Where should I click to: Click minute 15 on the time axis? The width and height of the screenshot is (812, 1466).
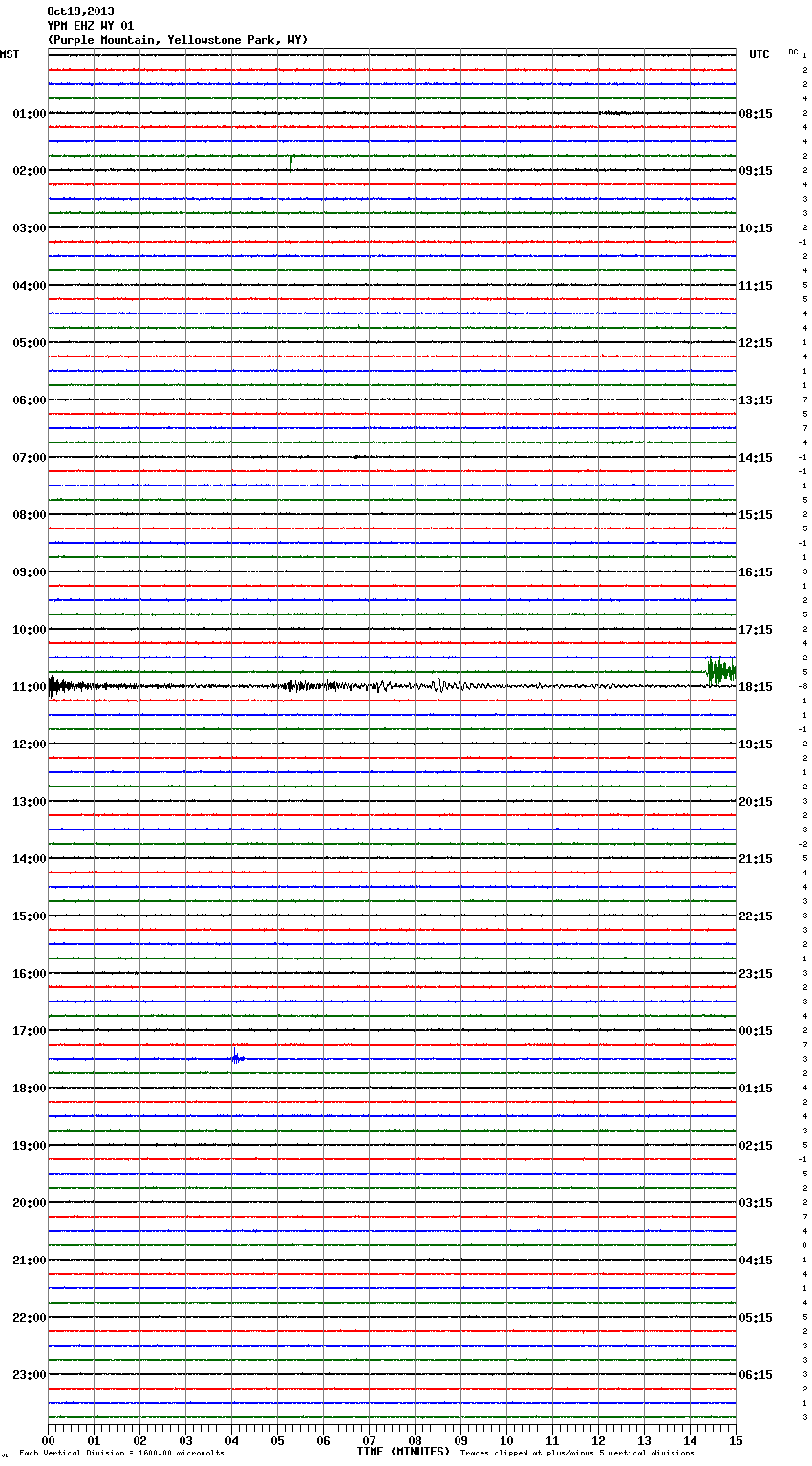click(x=736, y=1440)
